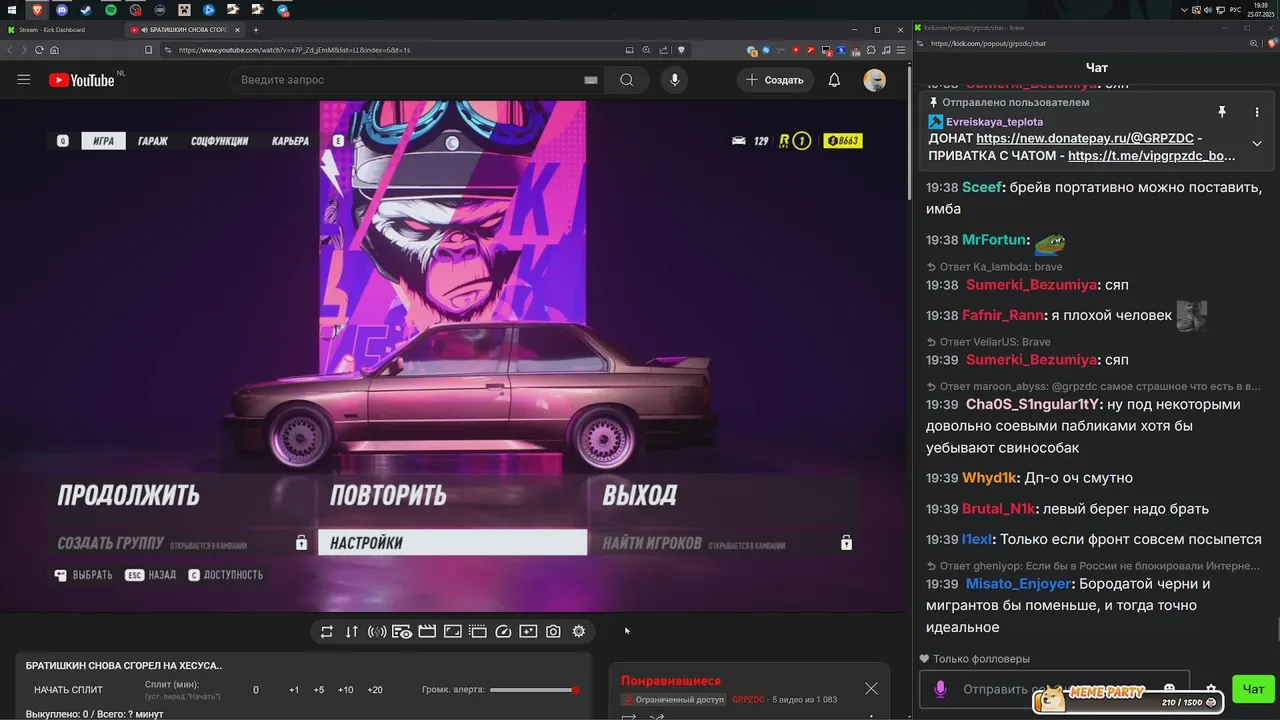Add +5 minutes to split
This screenshot has width=1280, height=720.
(319, 690)
